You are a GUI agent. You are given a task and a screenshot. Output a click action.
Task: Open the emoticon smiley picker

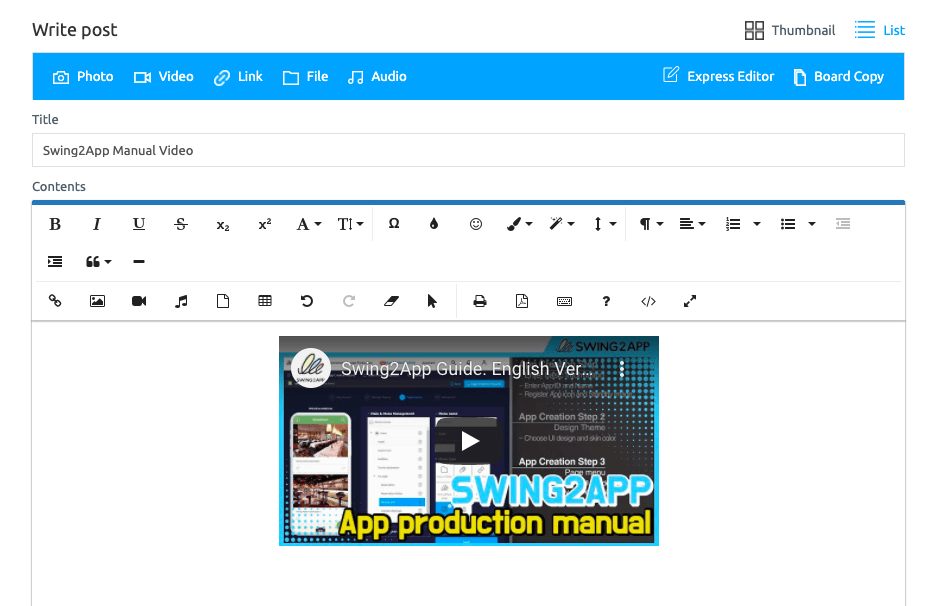coord(476,224)
